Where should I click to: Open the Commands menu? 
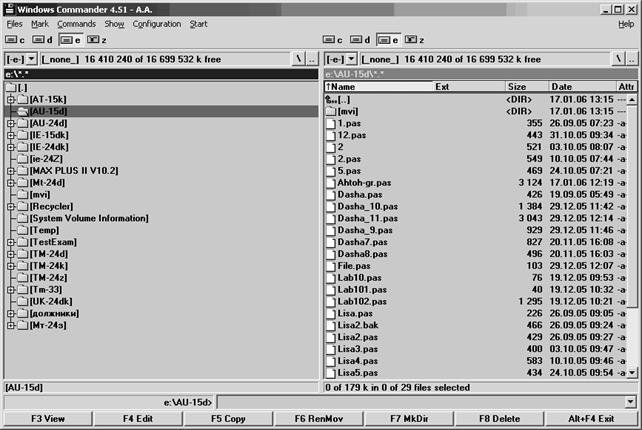tap(76, 24)
